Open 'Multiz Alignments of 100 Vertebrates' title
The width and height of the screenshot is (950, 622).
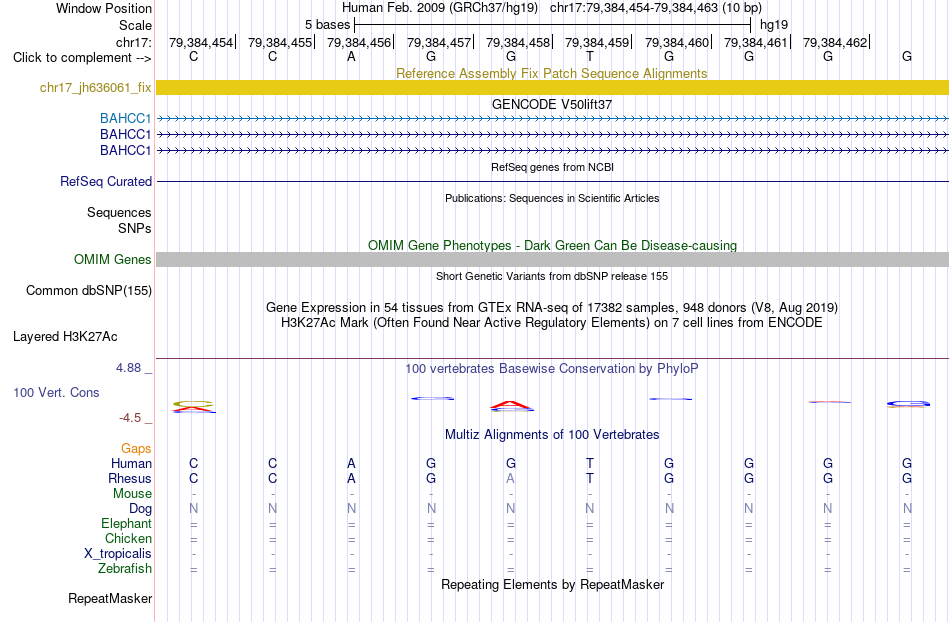tap(552, 434)
